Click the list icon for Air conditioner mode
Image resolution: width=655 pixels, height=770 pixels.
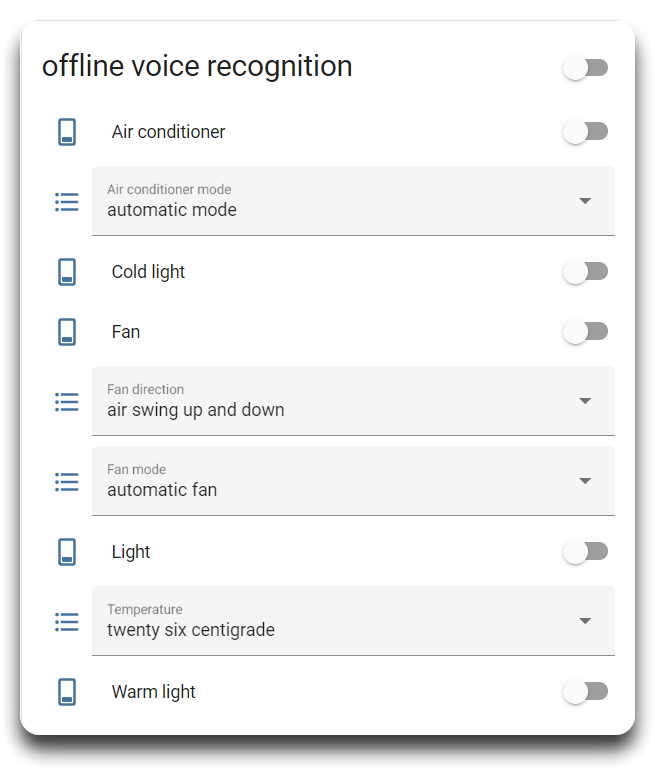click(67, 202)
